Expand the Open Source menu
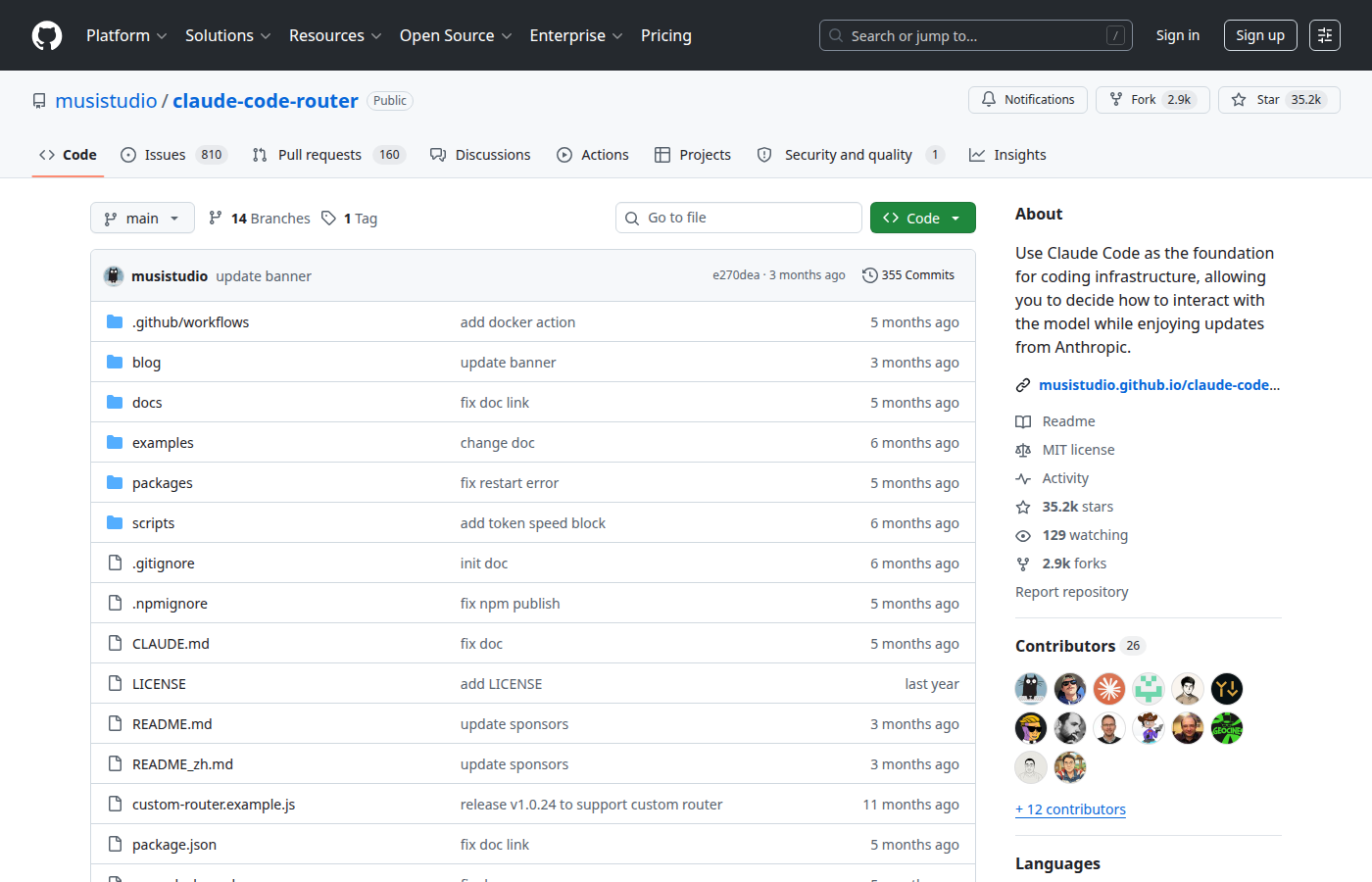Image resolution: width=1372 pixels, height=882 pixels. pos(456,35)
